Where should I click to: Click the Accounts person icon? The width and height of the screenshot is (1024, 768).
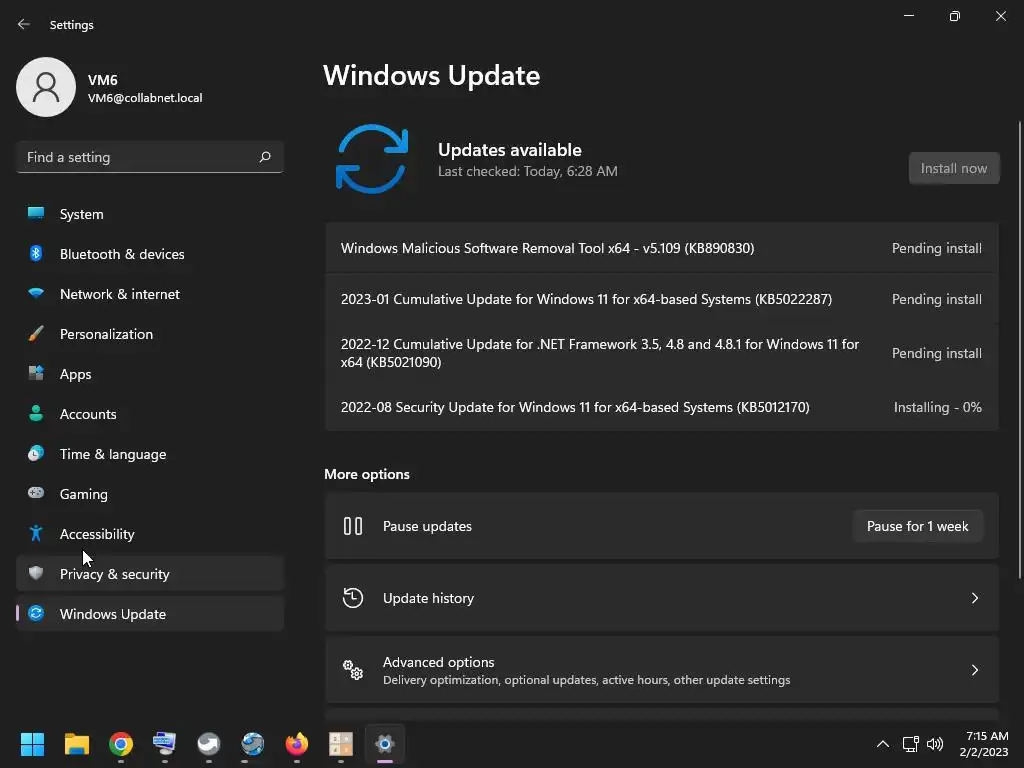[x=36, y=413]
